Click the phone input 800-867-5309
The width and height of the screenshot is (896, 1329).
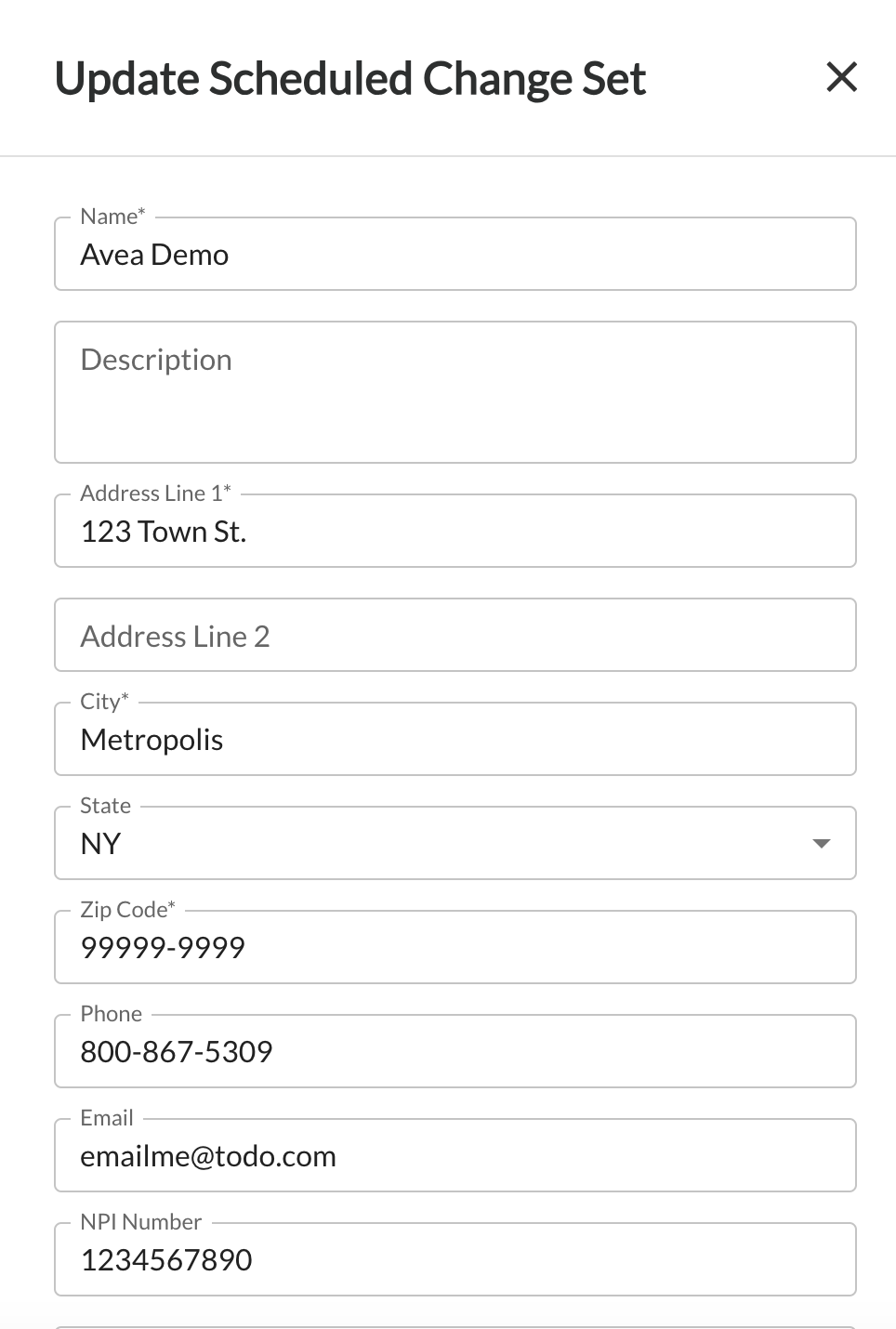(x=455, y=1052)
